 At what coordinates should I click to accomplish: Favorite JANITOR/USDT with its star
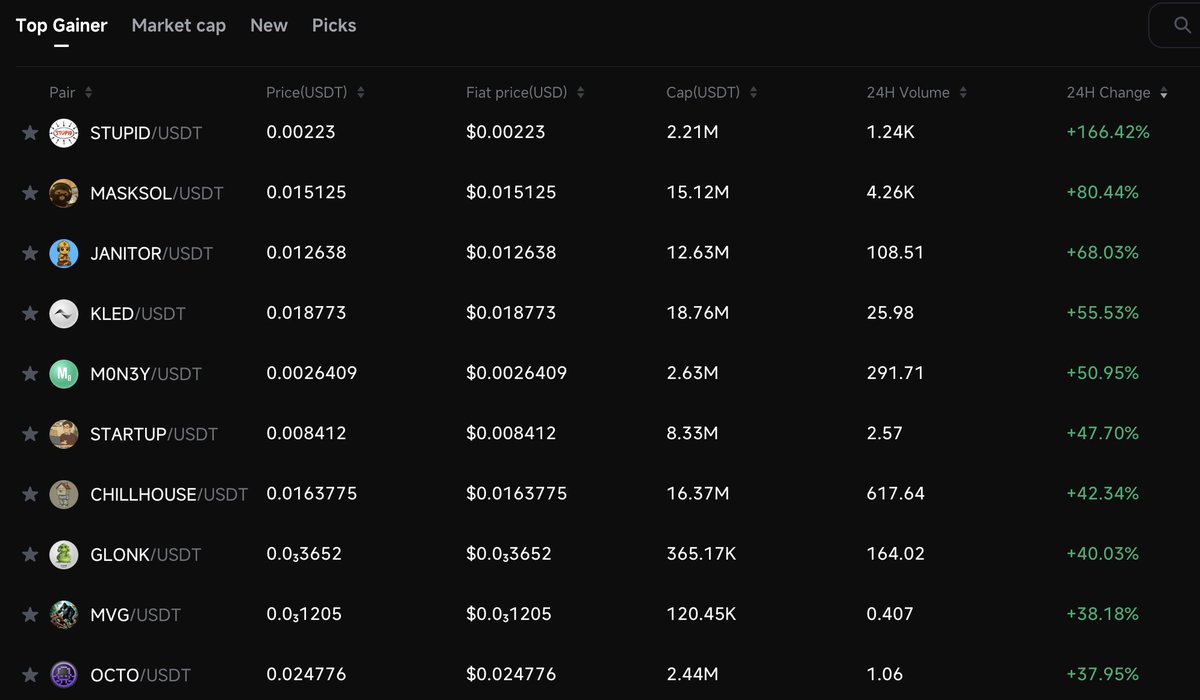click(x=30, y=253)
